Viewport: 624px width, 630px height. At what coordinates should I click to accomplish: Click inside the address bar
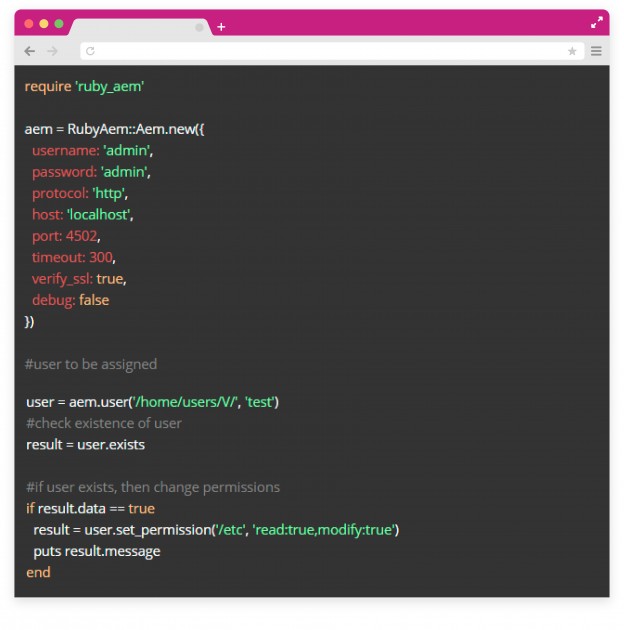click(x=330, y=51)
